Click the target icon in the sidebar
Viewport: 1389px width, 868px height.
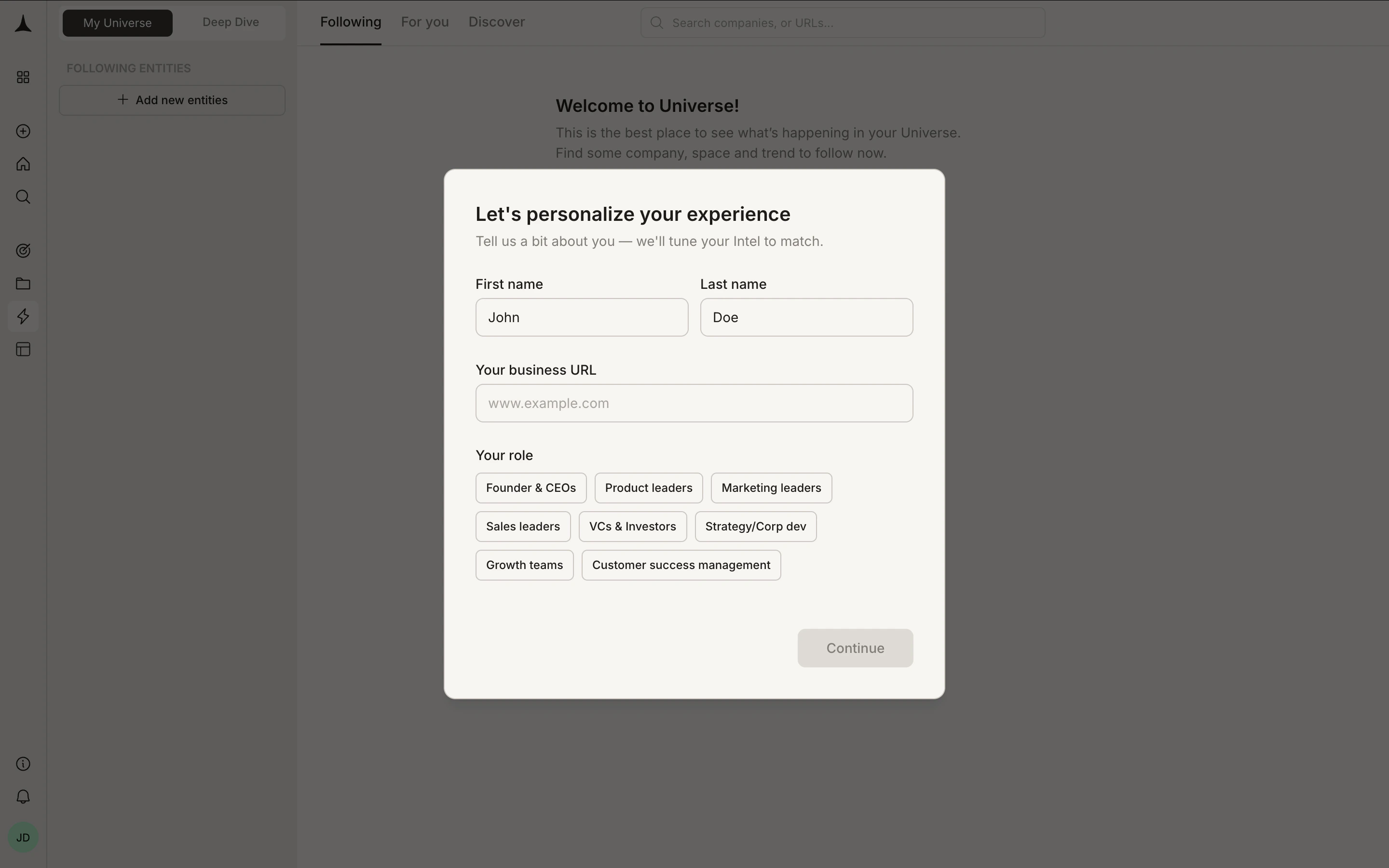[x=23, y=251]
